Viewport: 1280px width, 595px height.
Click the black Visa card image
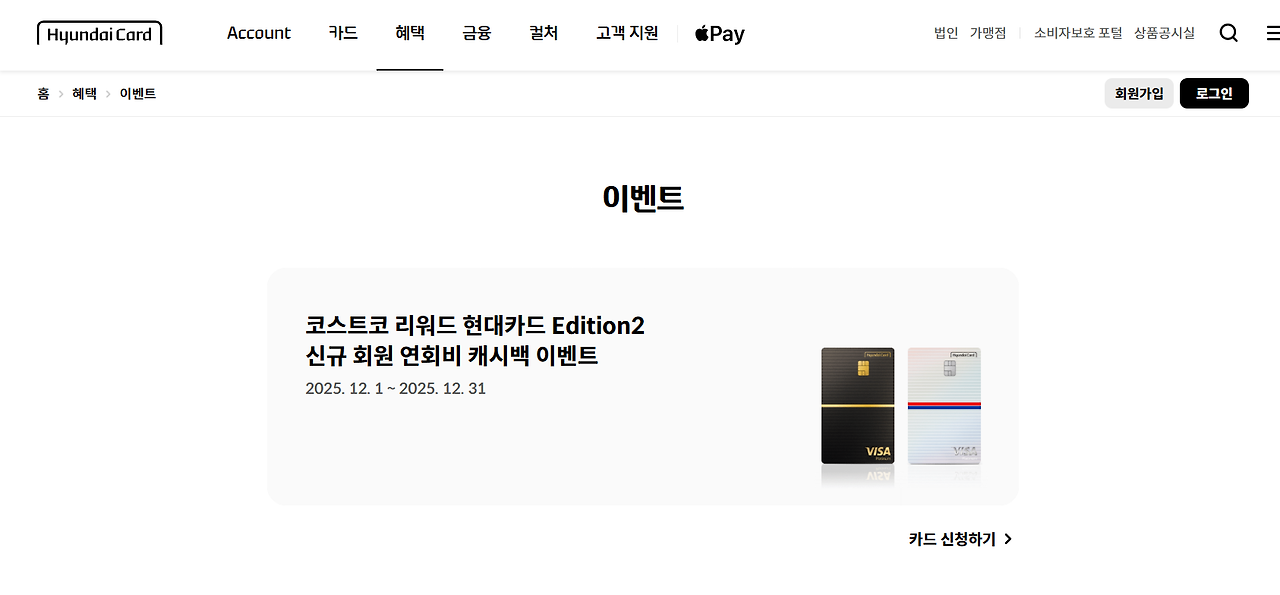point(858,406)
